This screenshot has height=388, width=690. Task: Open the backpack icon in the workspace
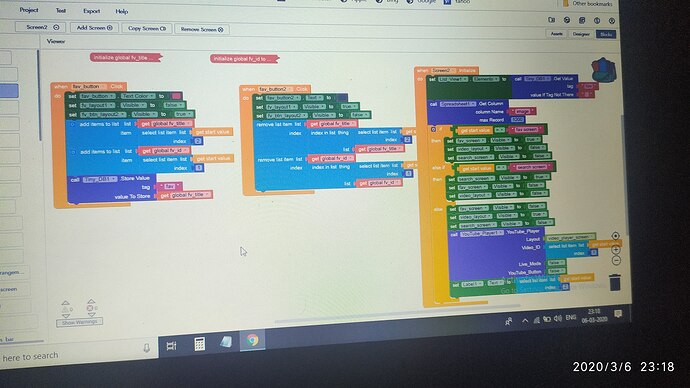603,70
